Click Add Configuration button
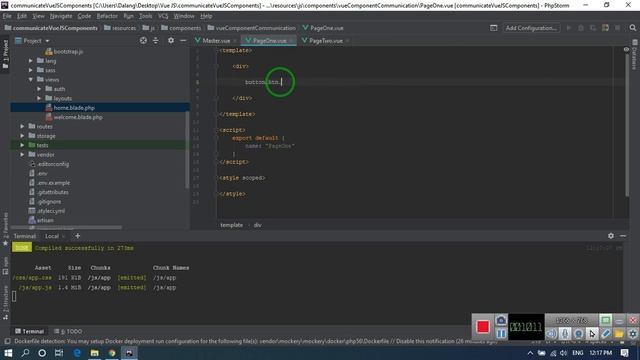This screenshot has height=360, width=640. (x=531, y=28)
